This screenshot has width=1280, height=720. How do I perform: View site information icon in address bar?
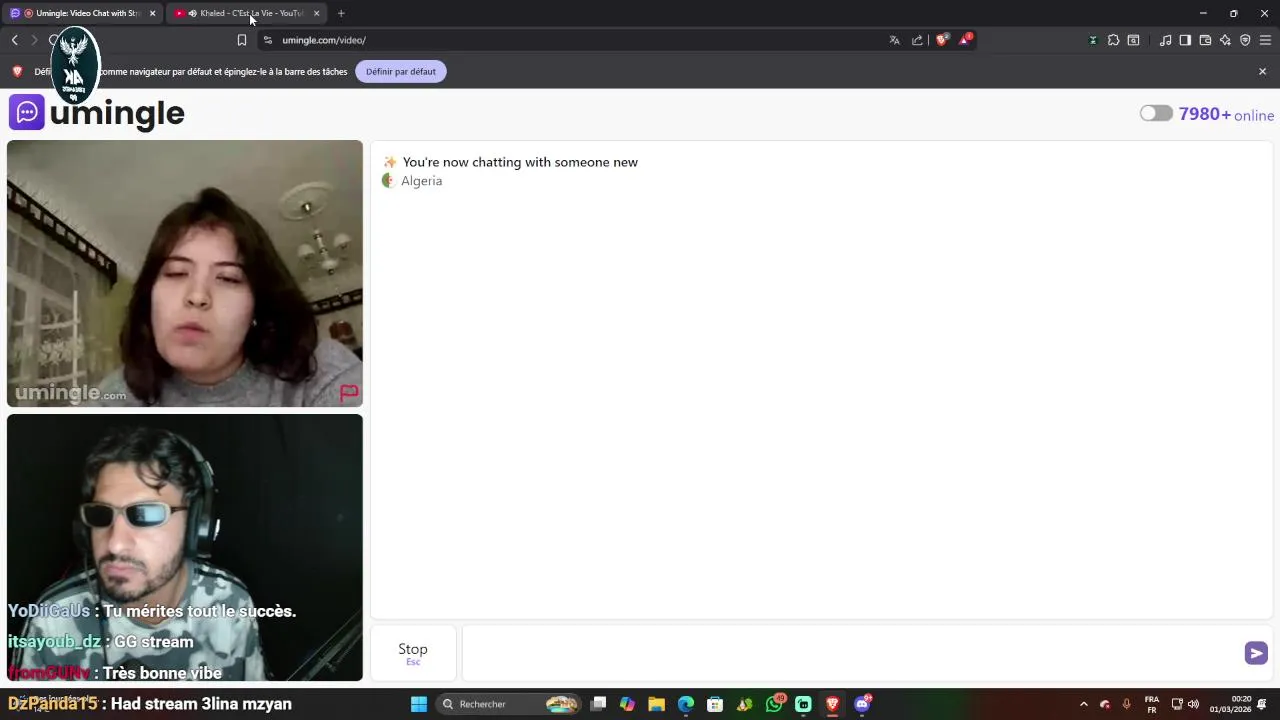267,40
